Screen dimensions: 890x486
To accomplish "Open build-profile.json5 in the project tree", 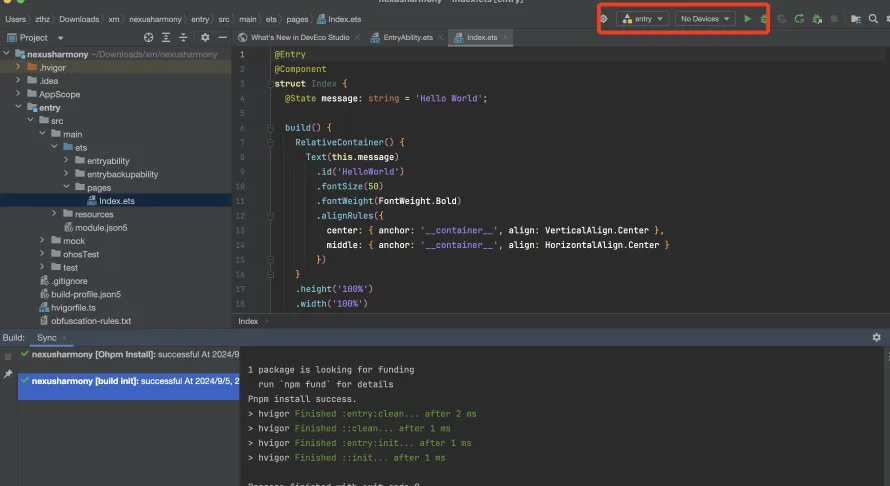I will point(85,294).
